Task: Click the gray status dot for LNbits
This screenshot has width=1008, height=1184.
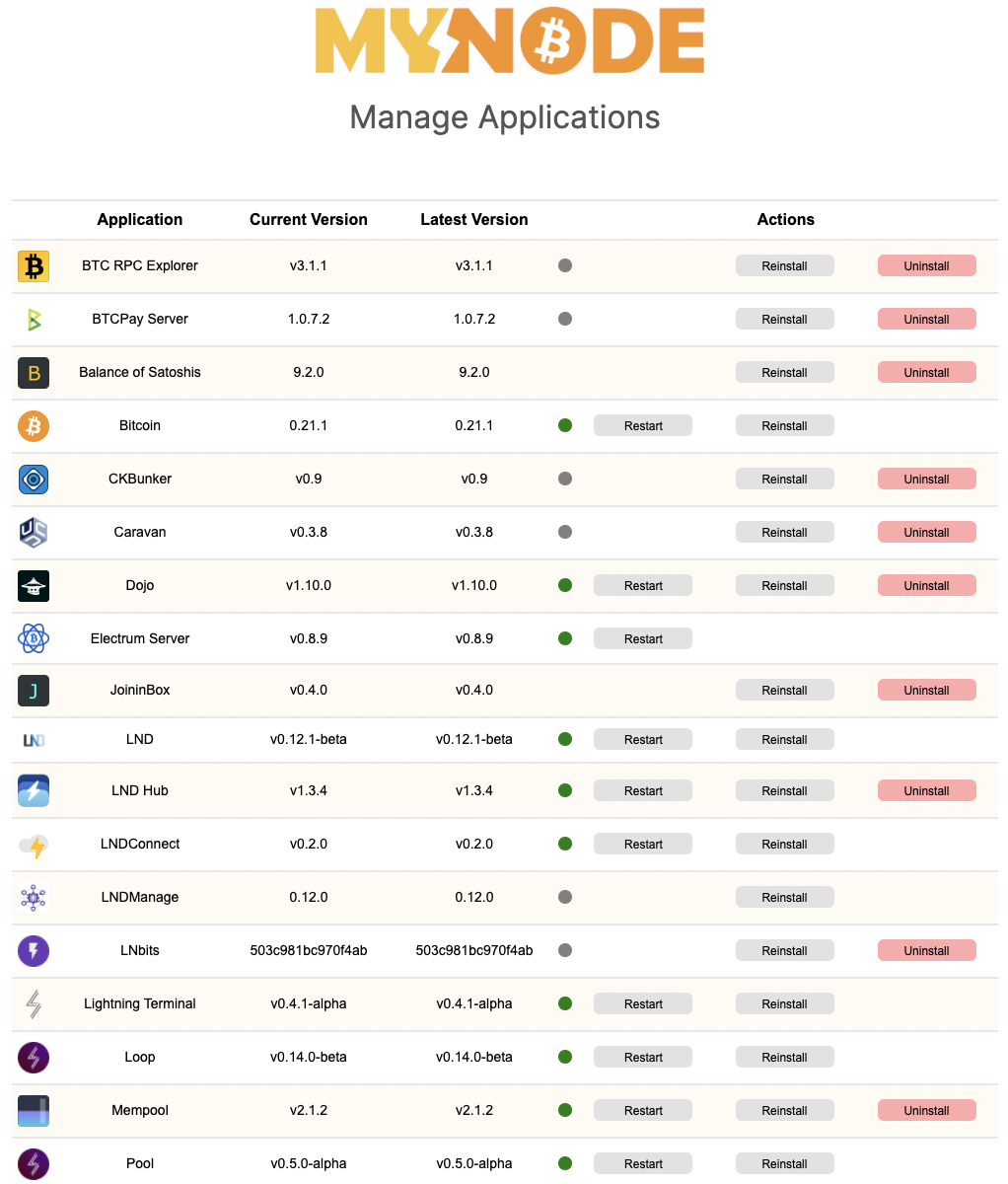Action: pyautogui.click(x=565, y=950)
